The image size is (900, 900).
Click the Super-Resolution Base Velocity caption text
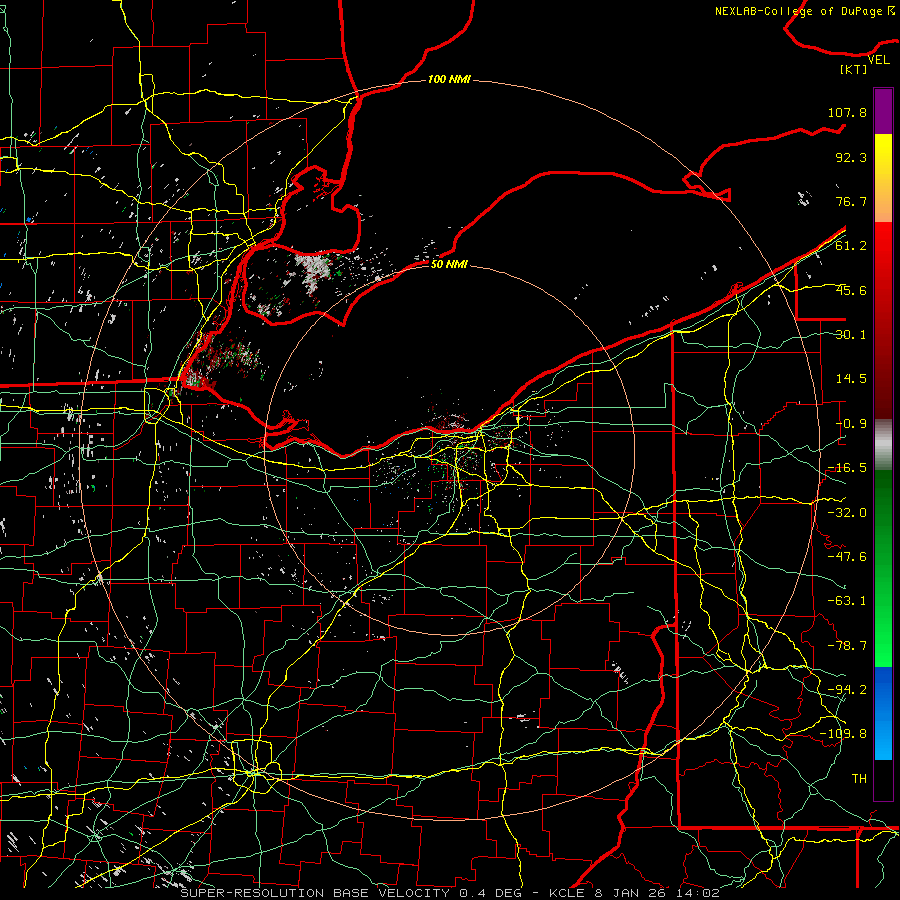tap(450, 893)
